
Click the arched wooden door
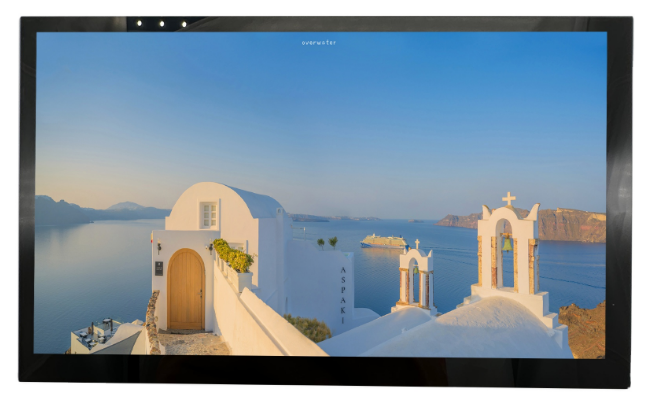[185, 289]
